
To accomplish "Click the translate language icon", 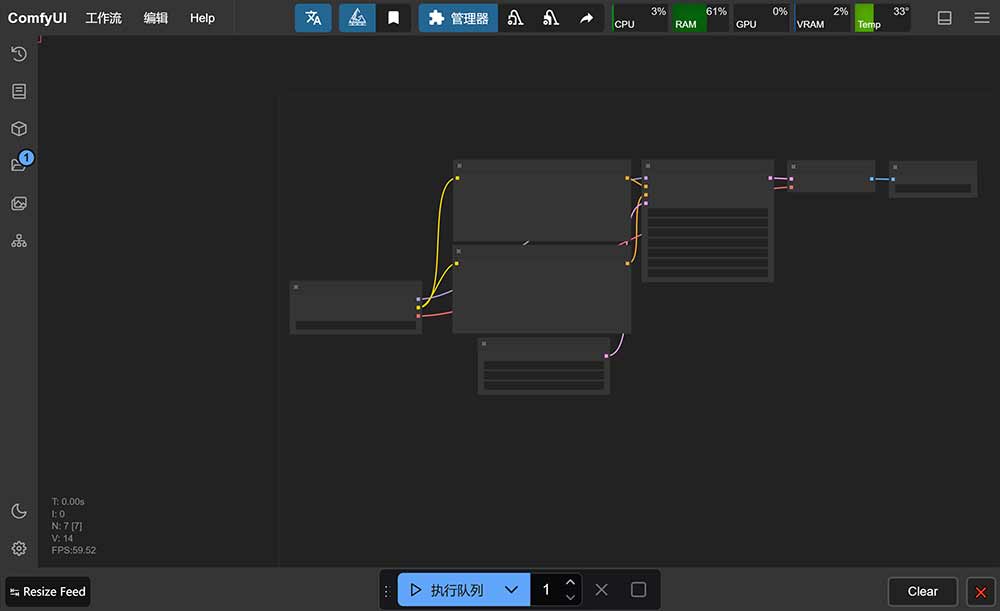I will tap(313, 18).
